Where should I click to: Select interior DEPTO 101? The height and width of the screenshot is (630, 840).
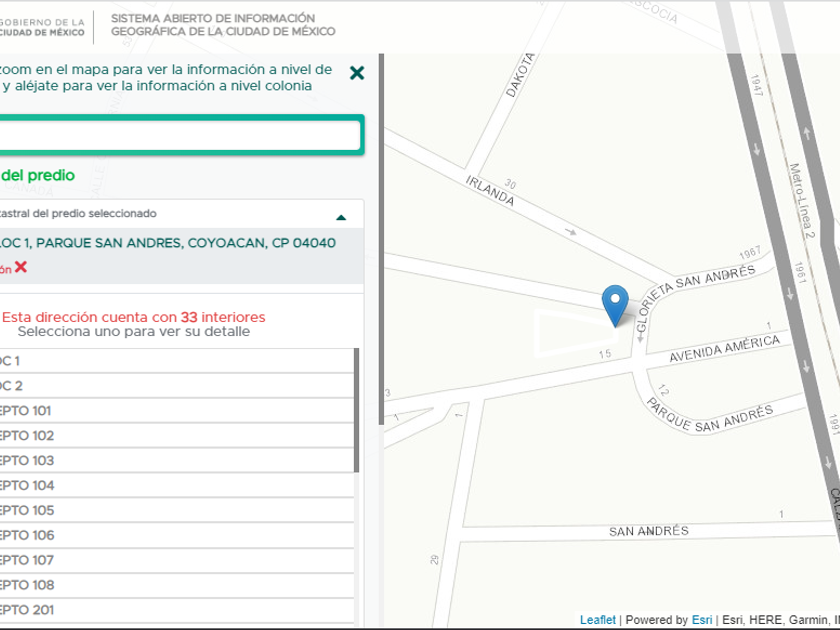click(177, 411)
